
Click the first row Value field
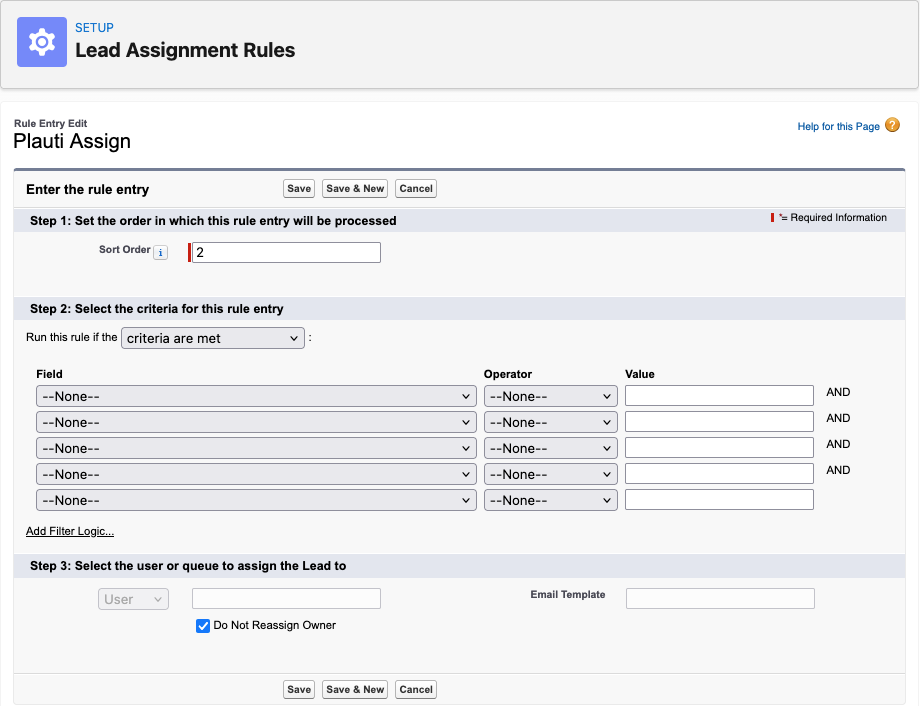719,396
